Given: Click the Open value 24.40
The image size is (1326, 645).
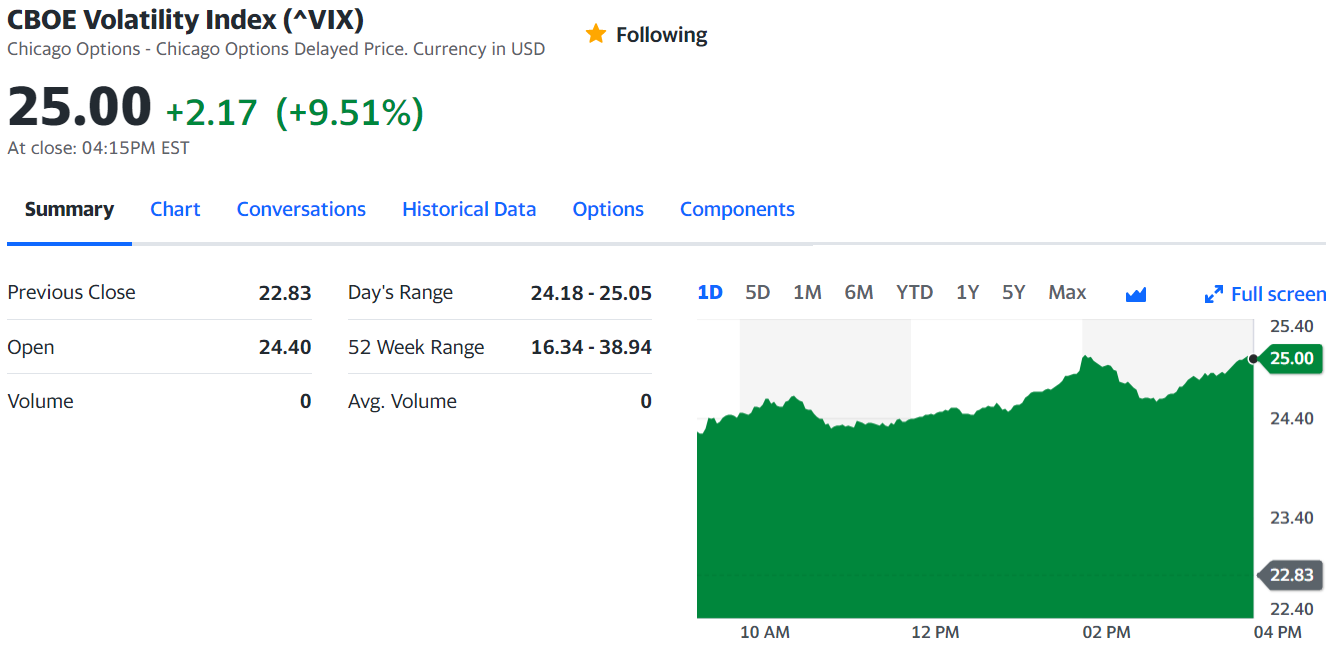Looking at the screenshot, I should (x=285, y=347).
